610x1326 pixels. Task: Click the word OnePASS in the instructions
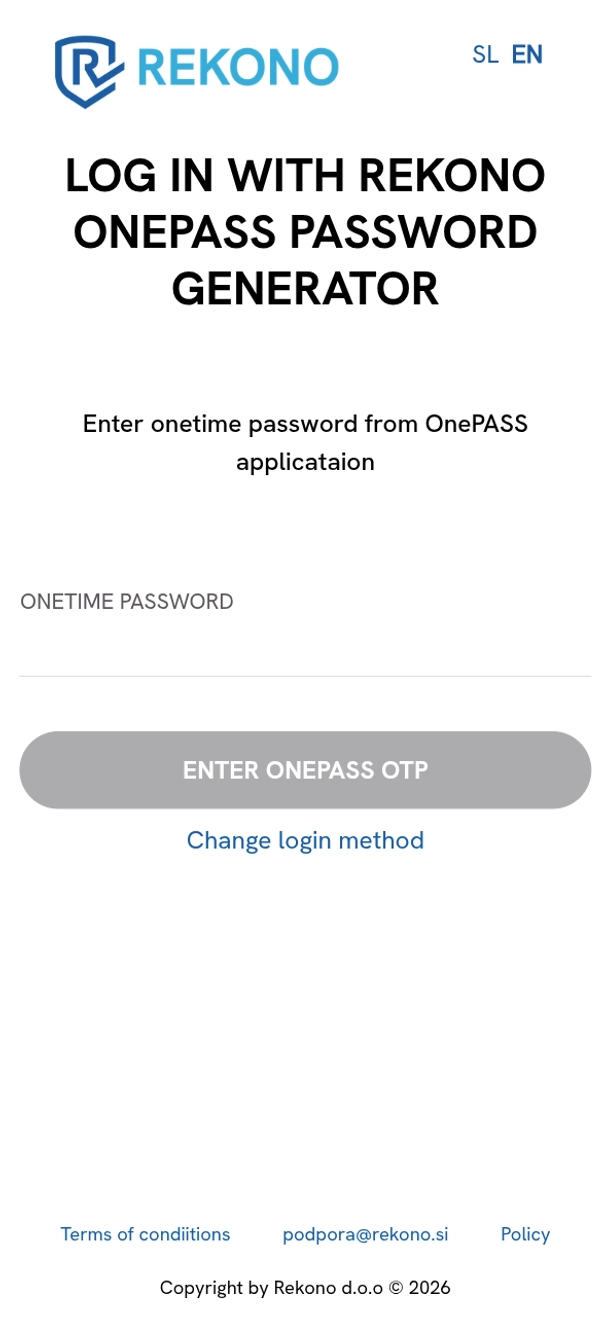(x=476, y=424)
